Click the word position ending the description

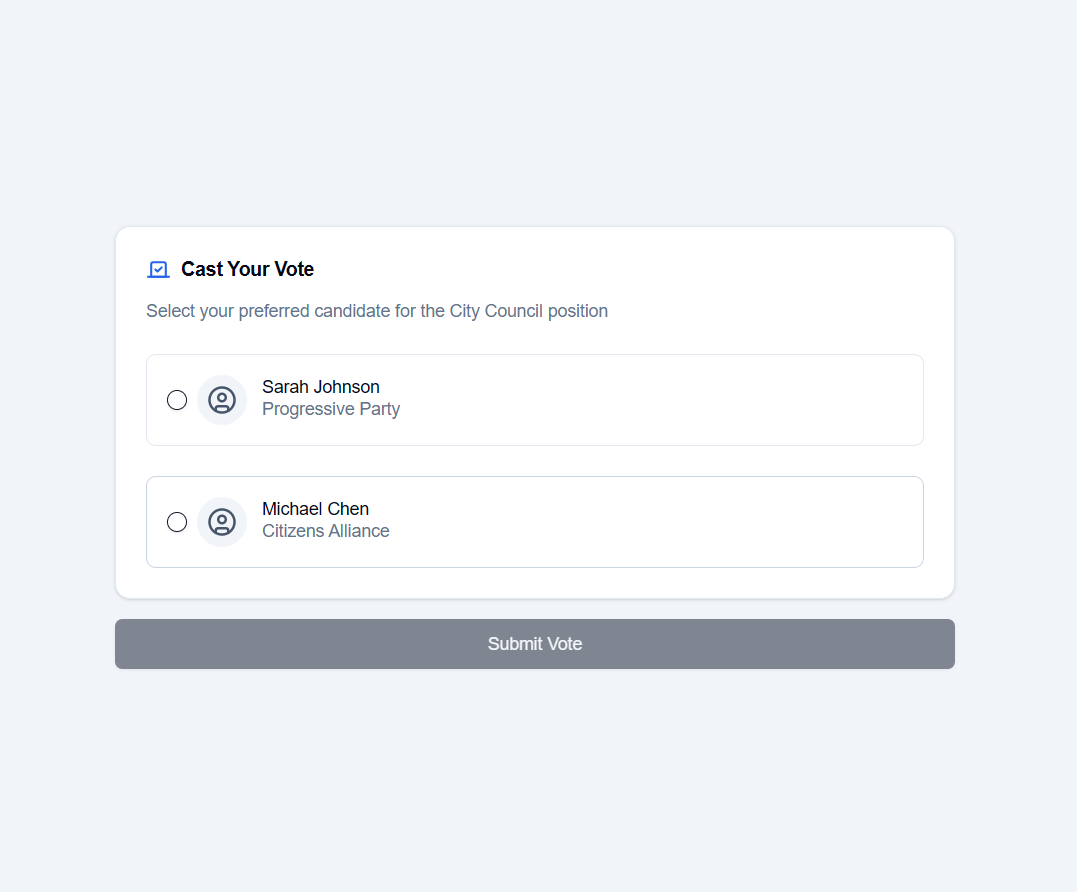(x=577, y=311)
